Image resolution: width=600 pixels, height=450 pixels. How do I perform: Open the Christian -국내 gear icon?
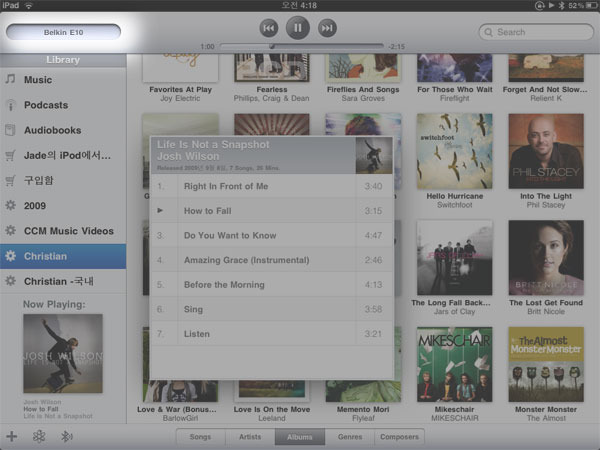click(x=10, y=281)
